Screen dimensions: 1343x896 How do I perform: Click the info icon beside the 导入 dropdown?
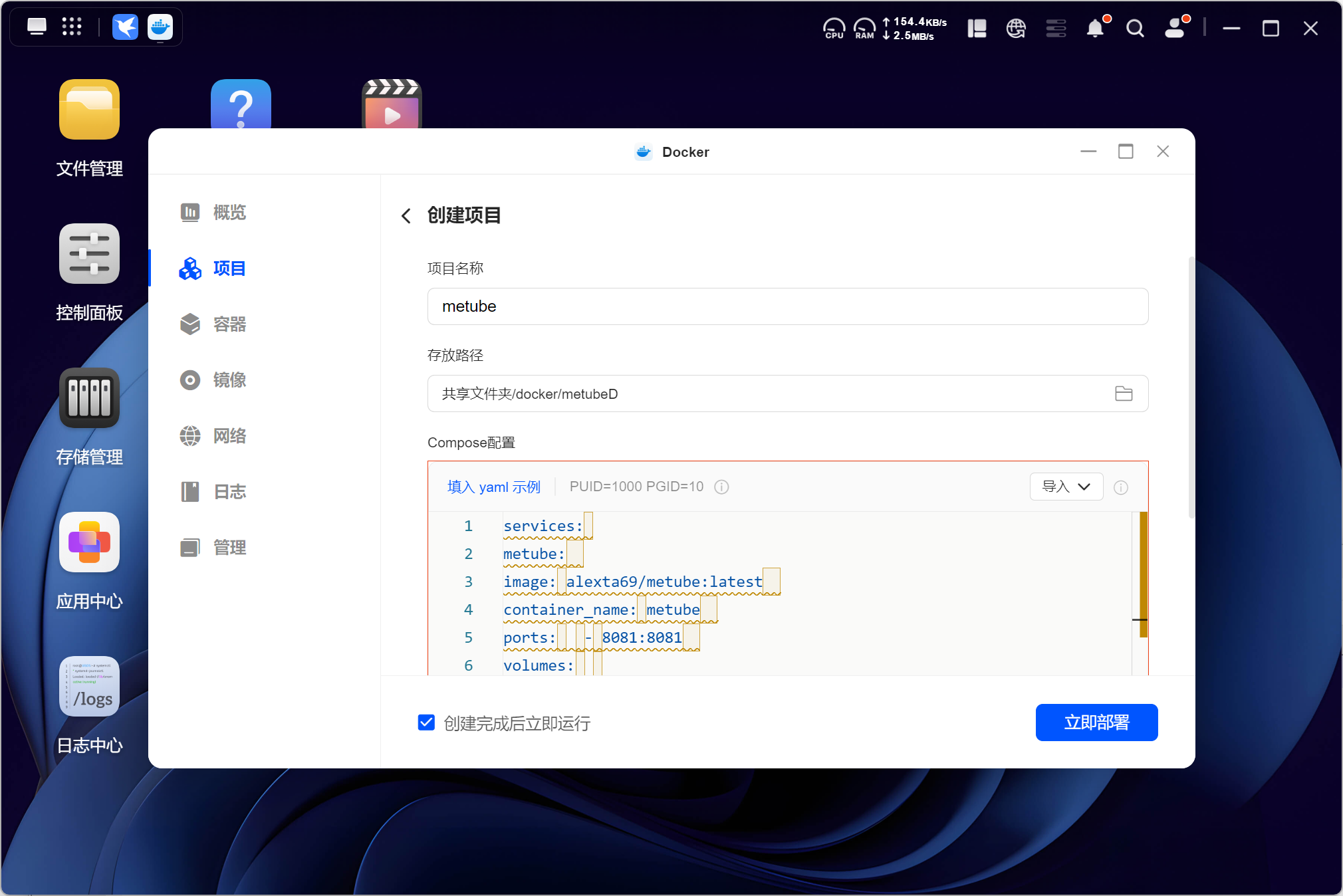[x=1121, y=487]
